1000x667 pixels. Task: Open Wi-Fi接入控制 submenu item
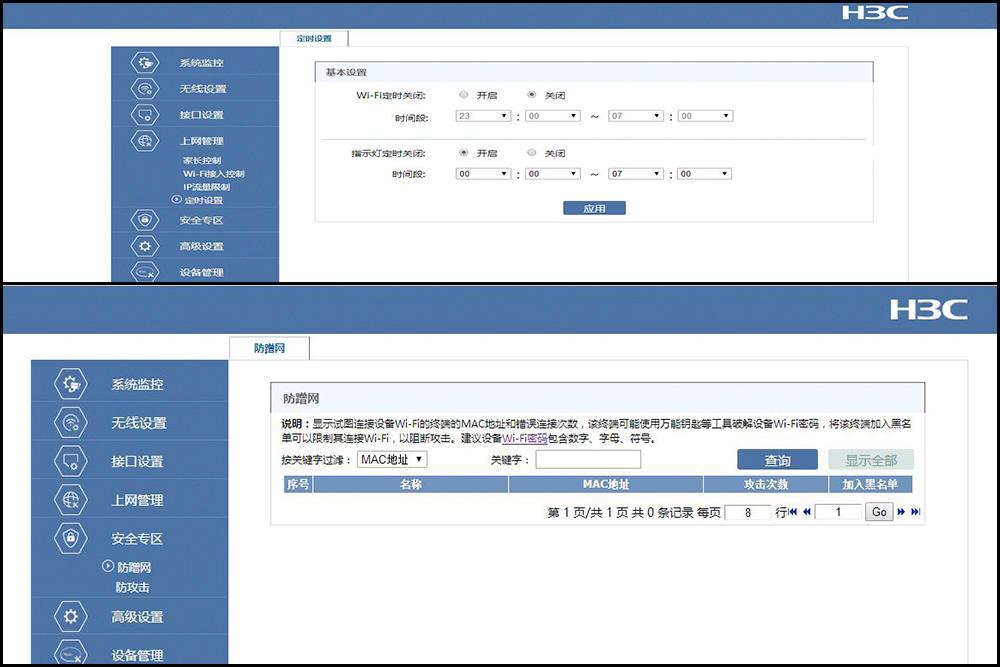point(214,173)
